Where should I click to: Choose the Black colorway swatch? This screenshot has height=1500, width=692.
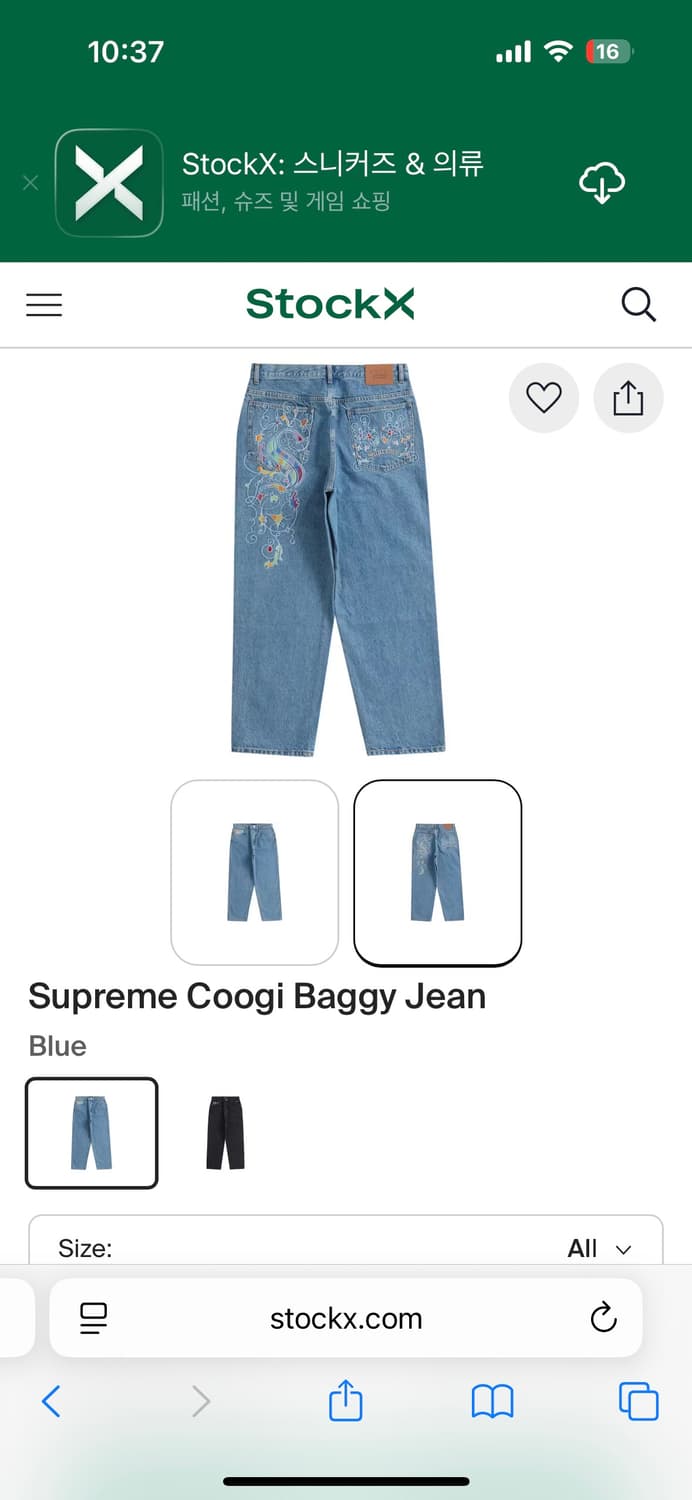225,1133
